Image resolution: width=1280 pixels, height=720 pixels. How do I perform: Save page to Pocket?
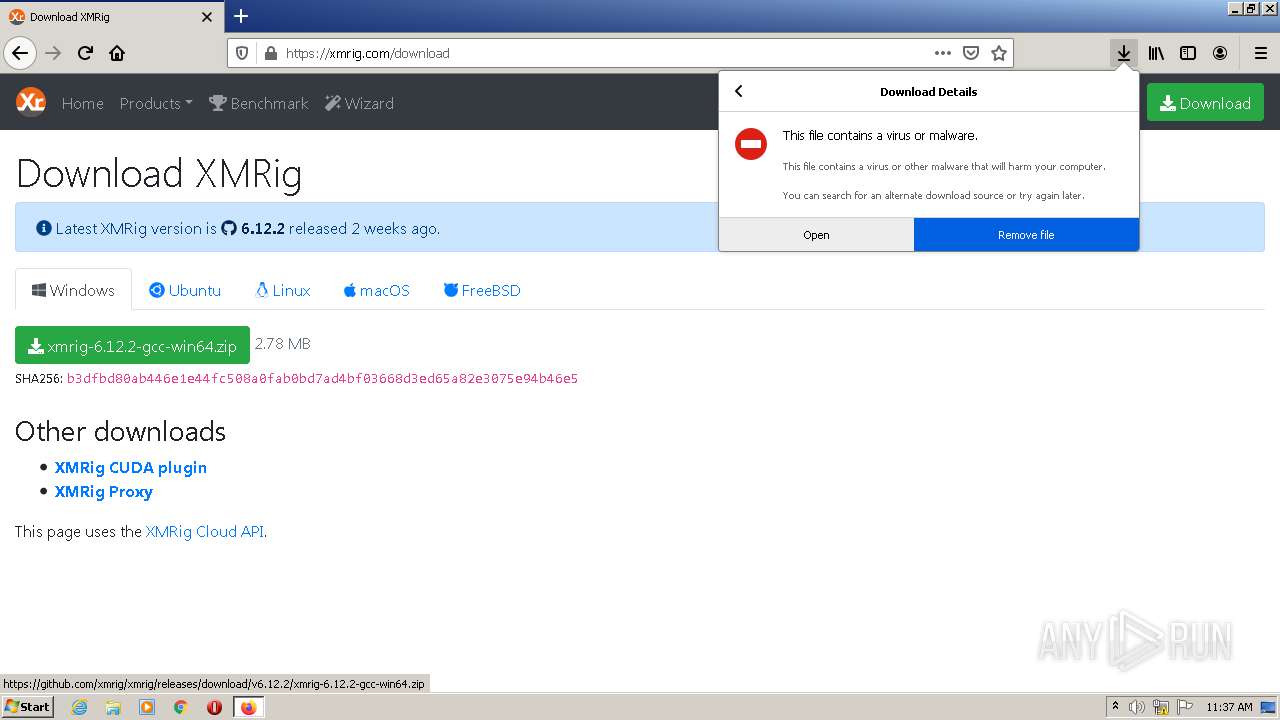(x=970, y=53)
